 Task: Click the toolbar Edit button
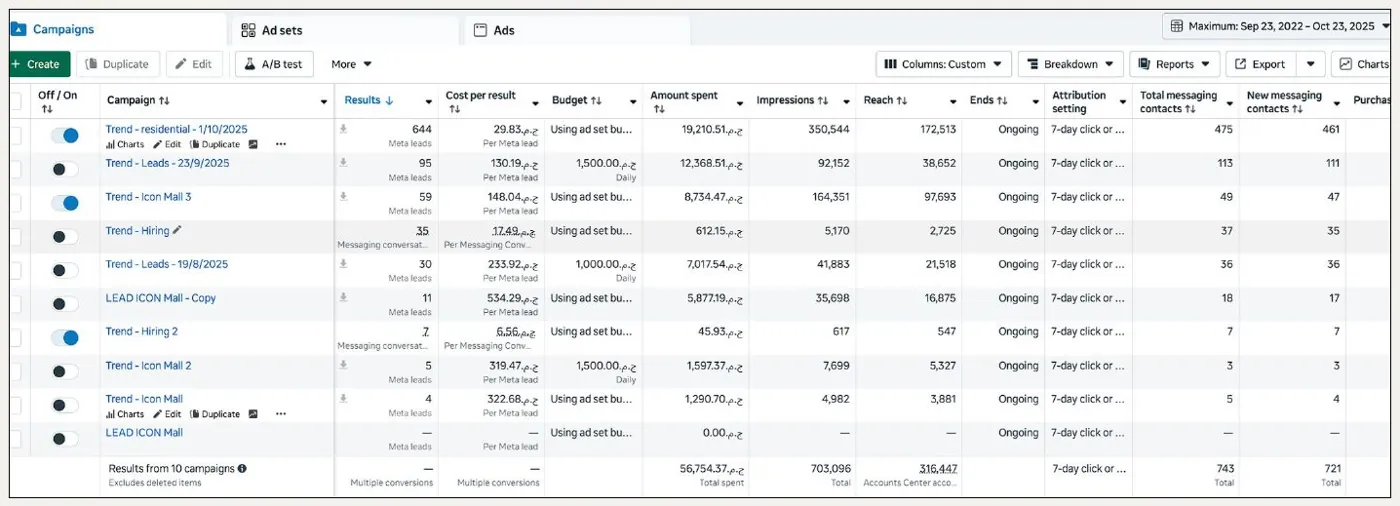tap(194, 64)
